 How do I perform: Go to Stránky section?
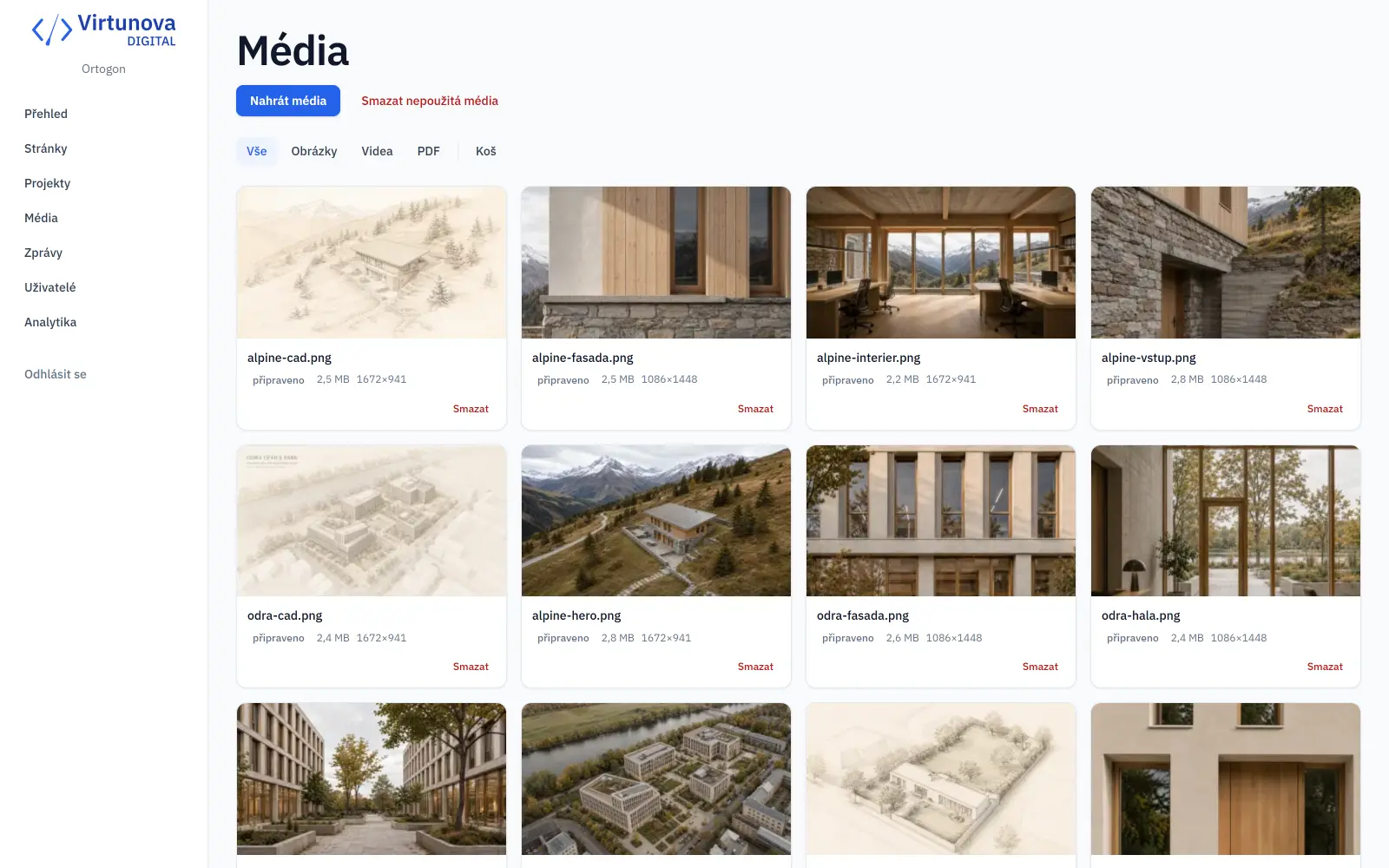(46, 148)
